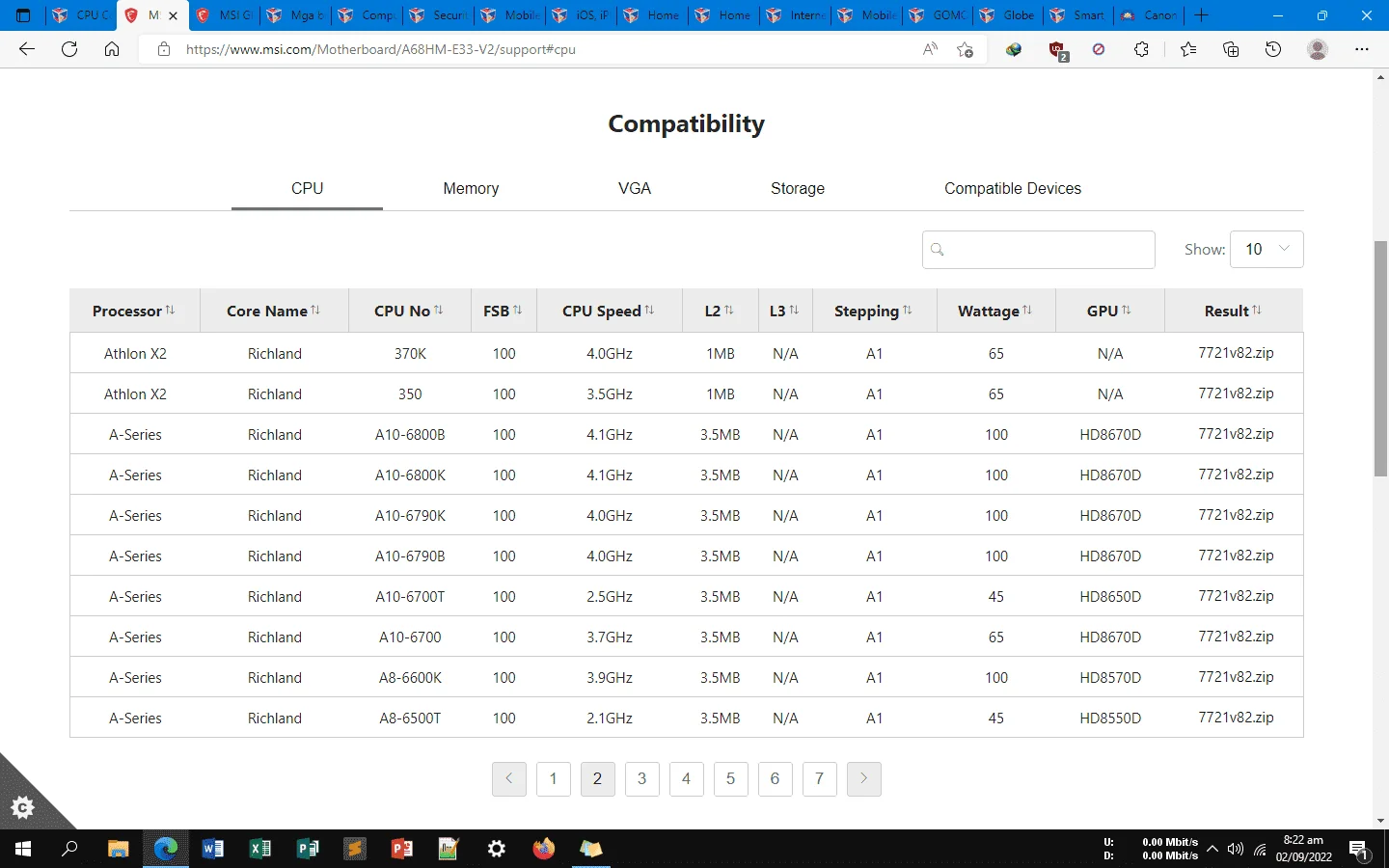The height and width of the screenshot is (868, 1389).
Task: Click the cookie settings gear corner icon
Action: pos(22,806)
